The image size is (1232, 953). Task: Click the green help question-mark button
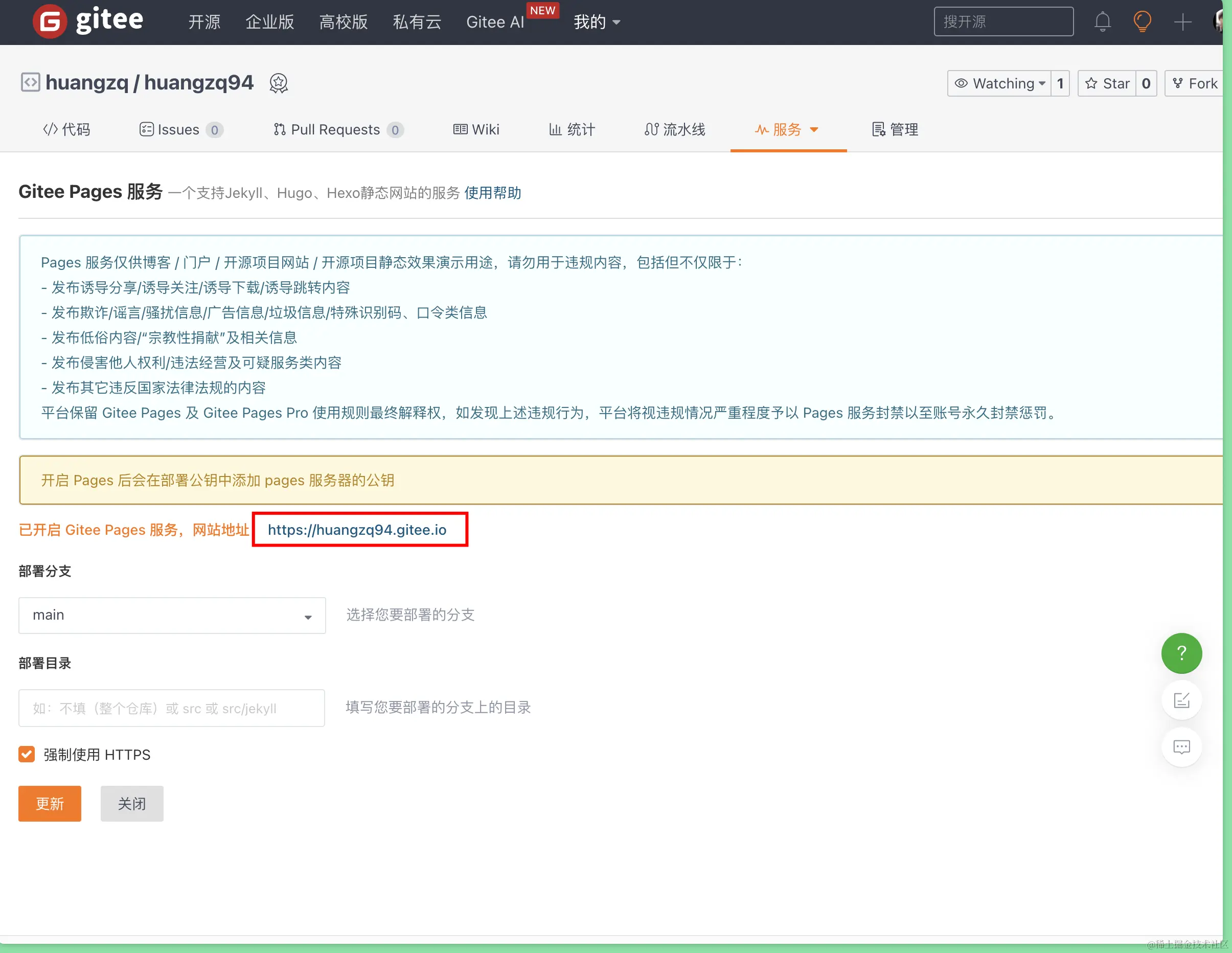point(1181,653)
